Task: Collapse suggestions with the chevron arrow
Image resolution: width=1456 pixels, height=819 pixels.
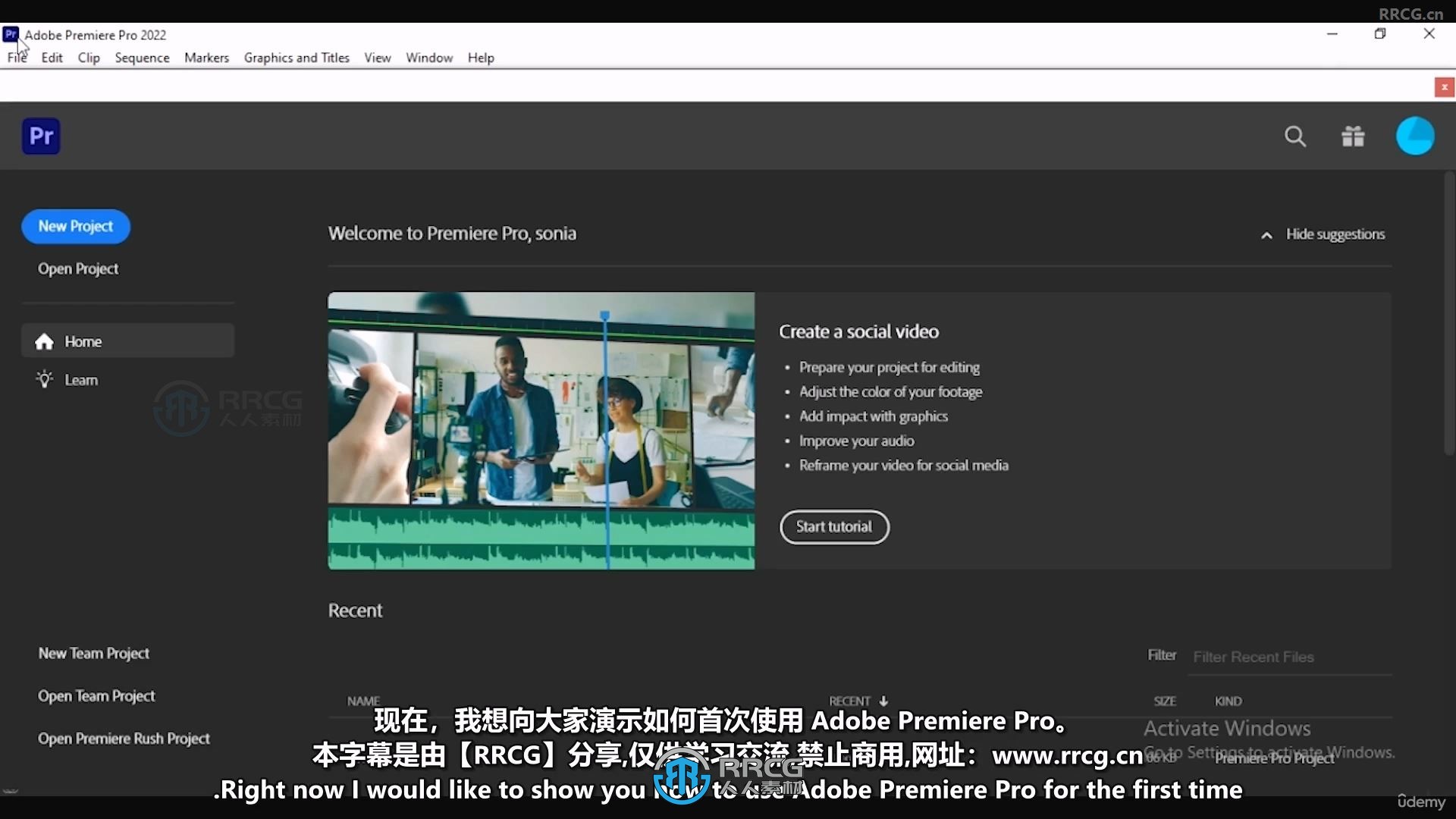Action: (x=1266, y=235)
